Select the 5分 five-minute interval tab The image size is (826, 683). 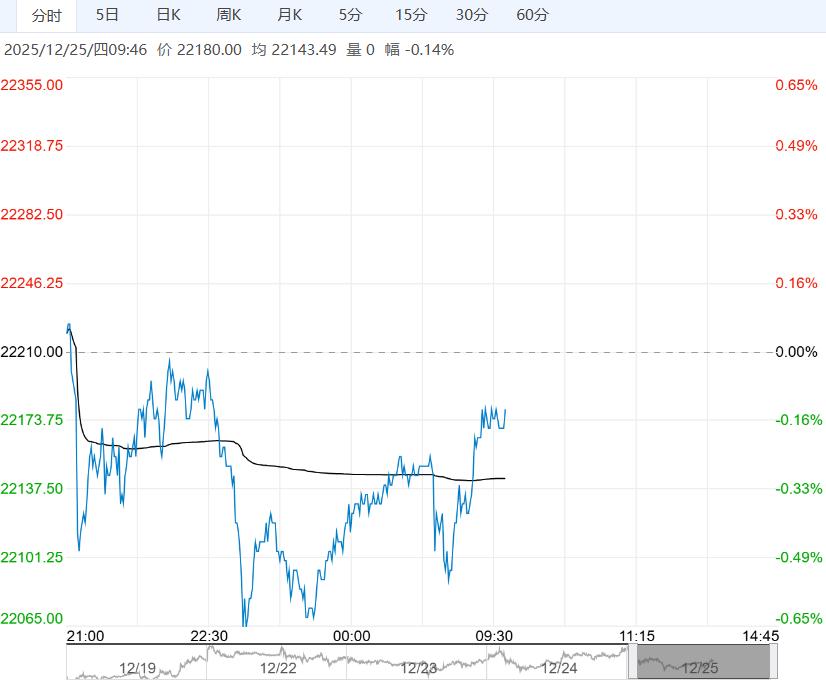[351, 15]
